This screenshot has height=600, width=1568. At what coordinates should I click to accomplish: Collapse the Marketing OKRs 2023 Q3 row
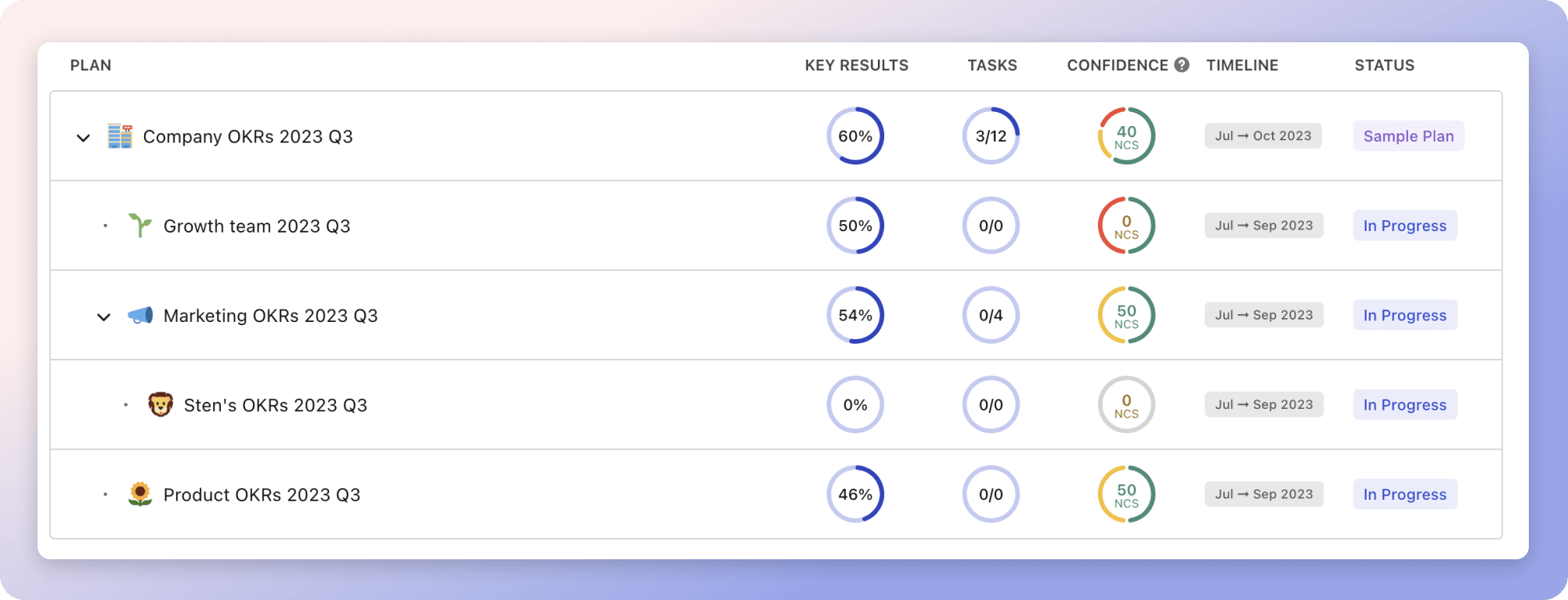click(x=103, y=317)
